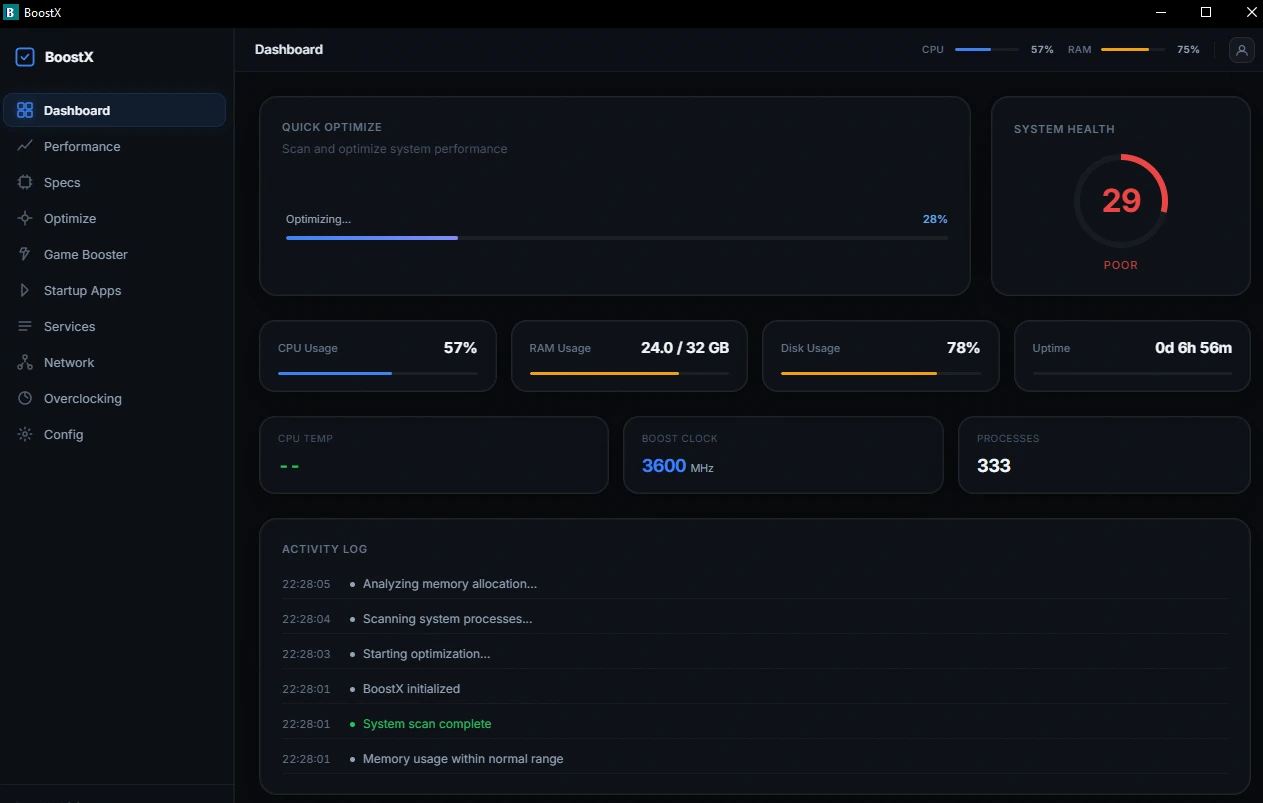Click the POOR health status label

tap(1121, 265)
